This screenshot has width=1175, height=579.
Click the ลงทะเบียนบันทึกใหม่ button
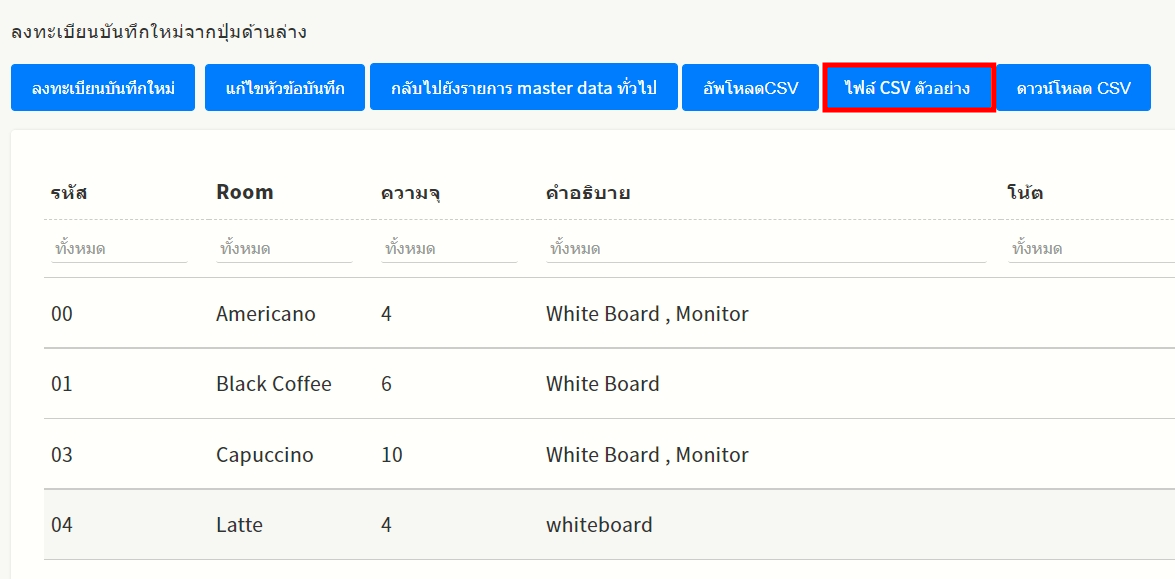coord(103,88)
